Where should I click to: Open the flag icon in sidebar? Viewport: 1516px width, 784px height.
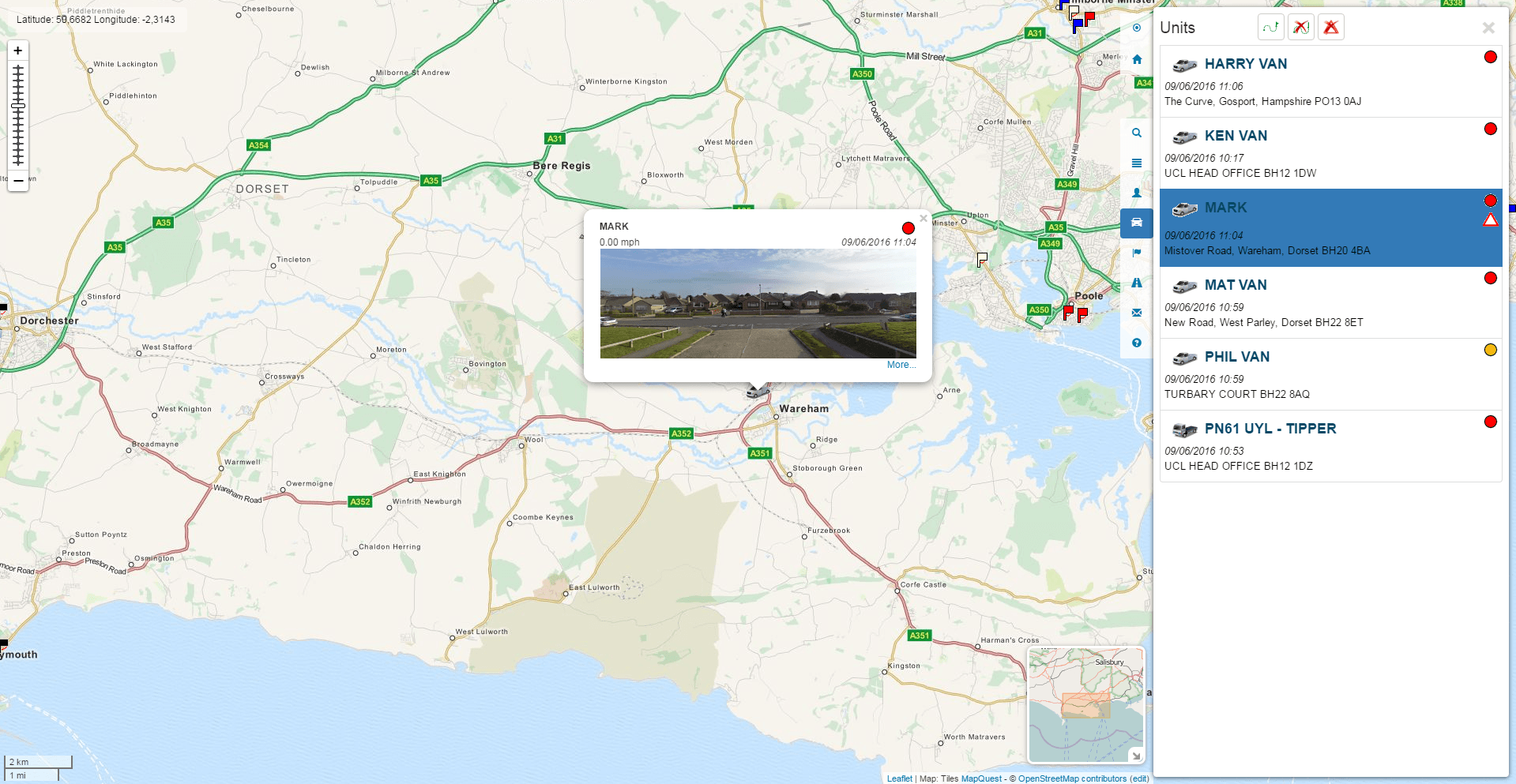pos(1136,253)
